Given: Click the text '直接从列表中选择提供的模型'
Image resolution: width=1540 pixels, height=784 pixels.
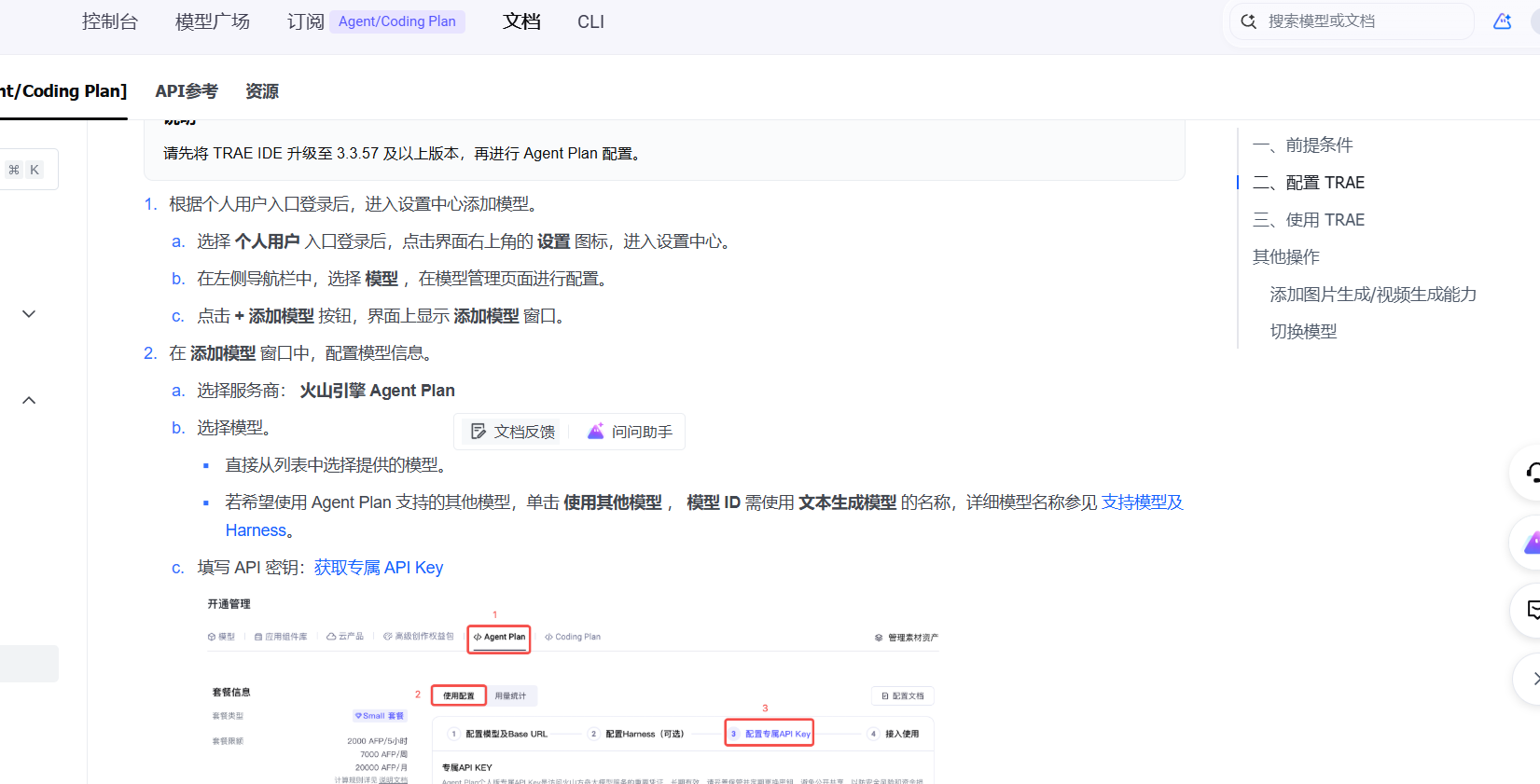Looking at the screenshot, I should coord(336,465).
